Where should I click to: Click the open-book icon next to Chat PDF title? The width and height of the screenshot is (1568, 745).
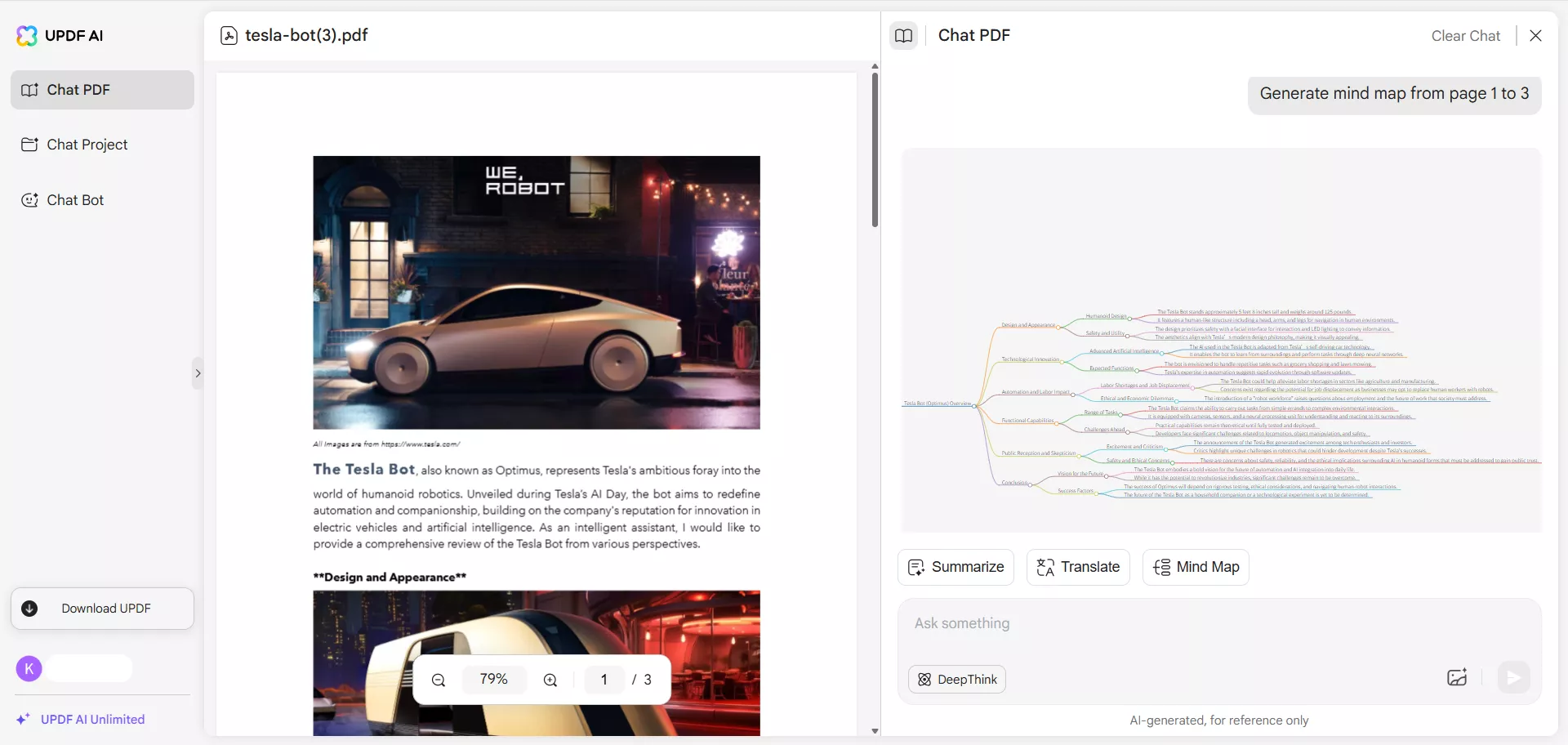pyautogui.click(x=903, y=36)
